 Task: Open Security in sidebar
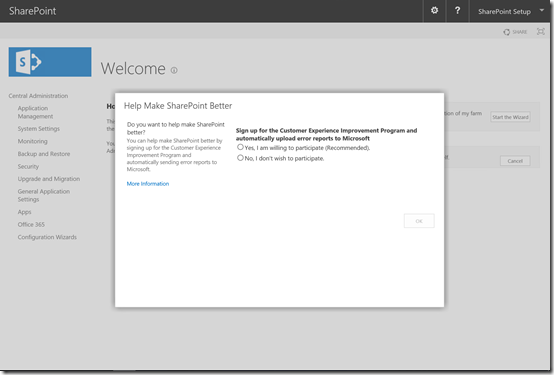coord(28,166)
